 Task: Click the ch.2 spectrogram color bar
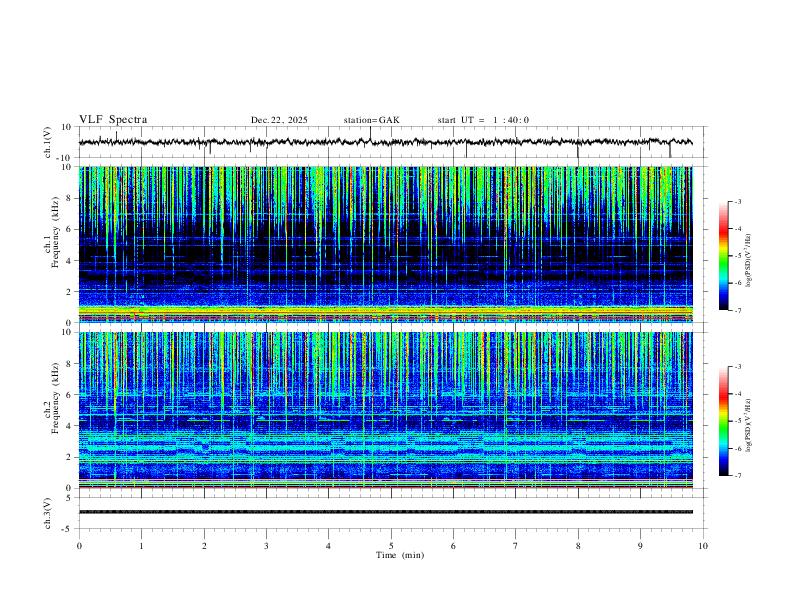[724, 421]
